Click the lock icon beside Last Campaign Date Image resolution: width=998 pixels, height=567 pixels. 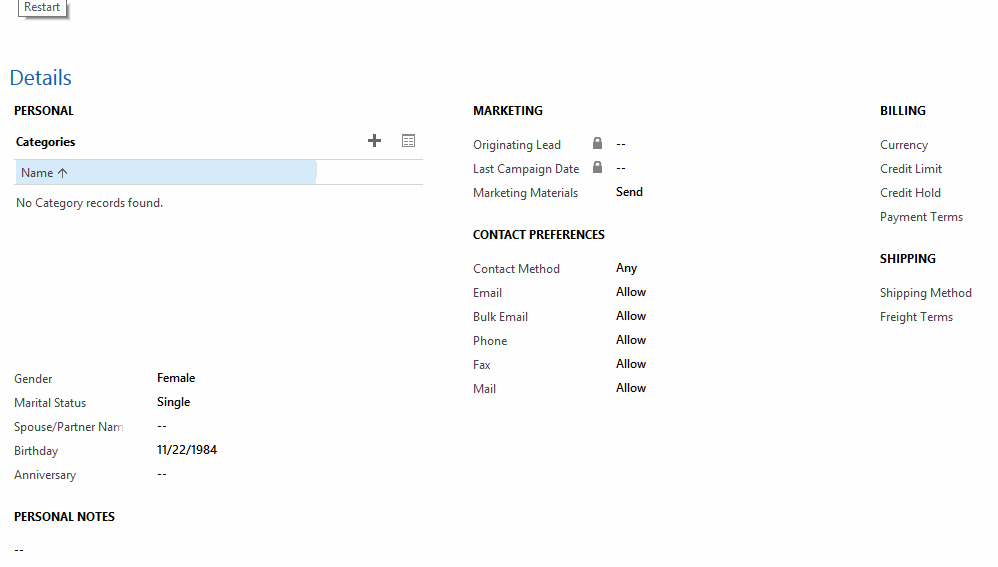pos(597,168)
